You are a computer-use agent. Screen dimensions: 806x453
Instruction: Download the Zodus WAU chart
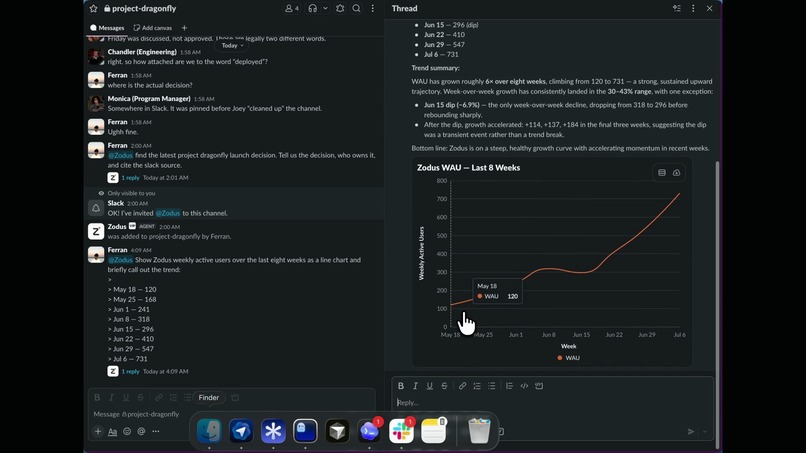[x=676, y=173]
